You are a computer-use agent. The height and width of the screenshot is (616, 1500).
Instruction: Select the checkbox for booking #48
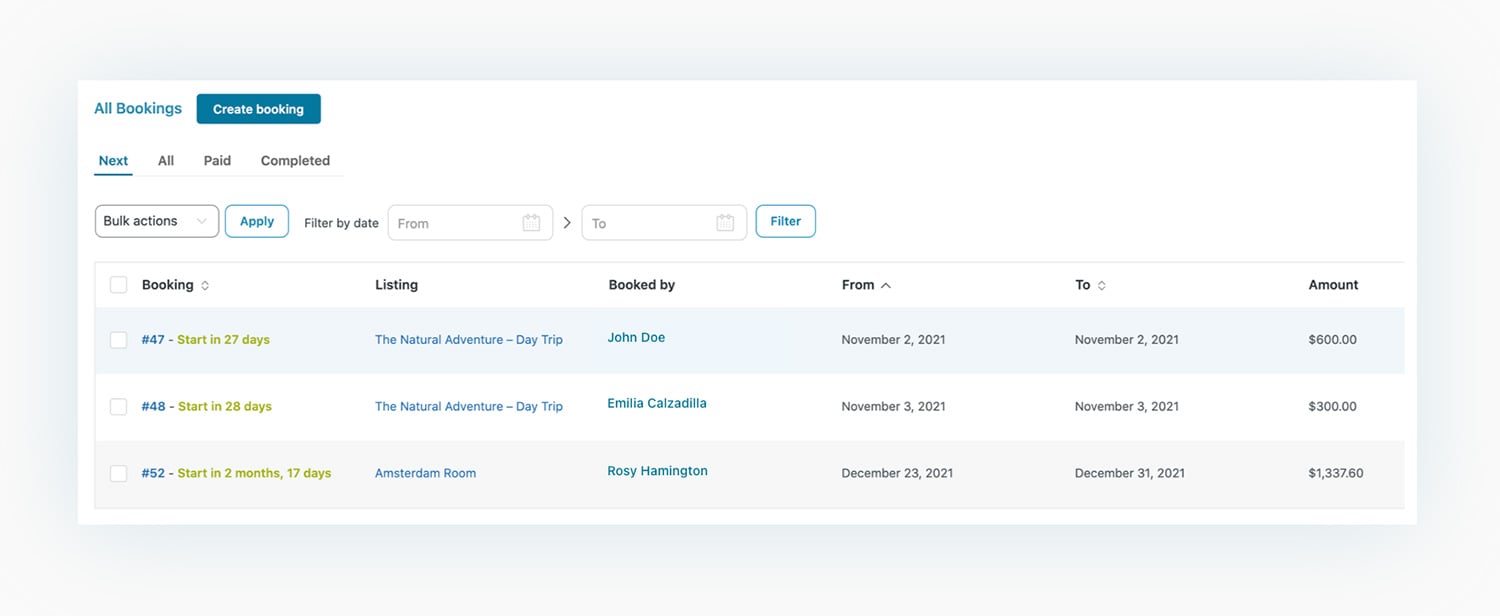click(119, 407)
